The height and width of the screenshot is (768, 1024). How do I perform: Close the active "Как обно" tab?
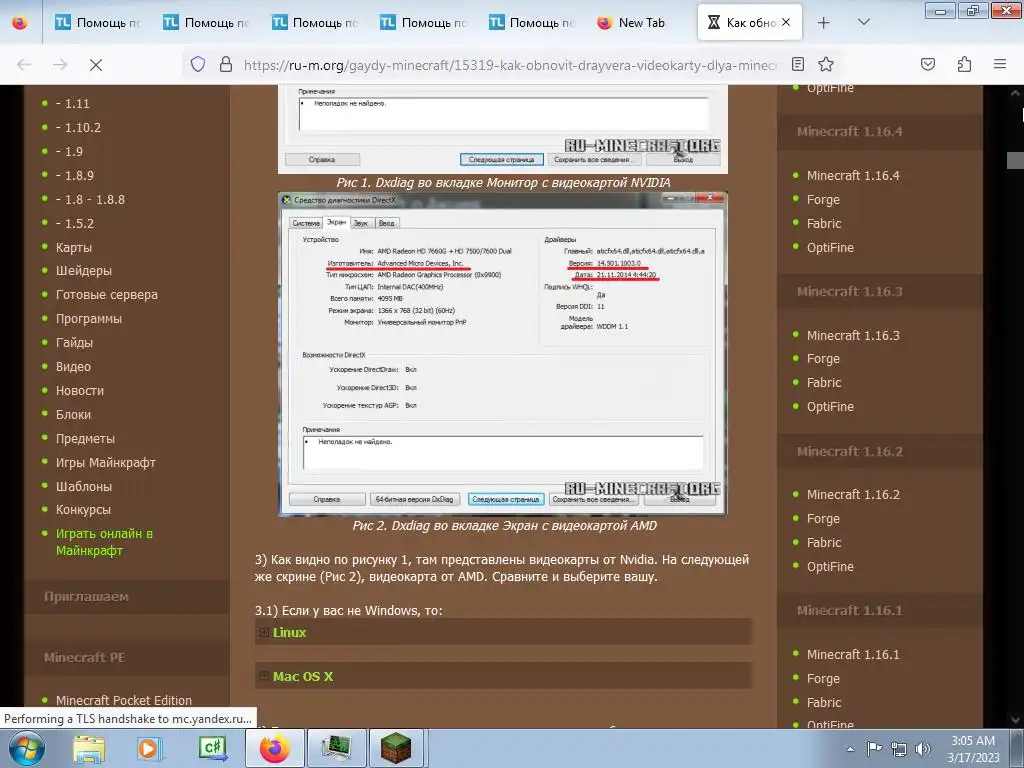786,22
